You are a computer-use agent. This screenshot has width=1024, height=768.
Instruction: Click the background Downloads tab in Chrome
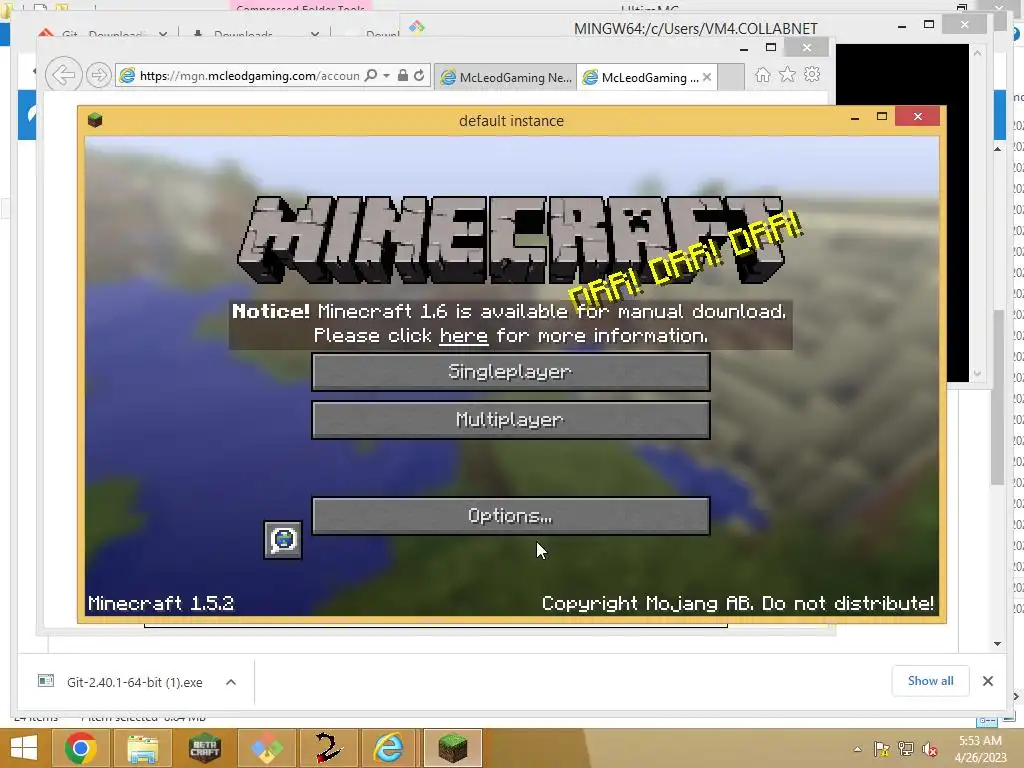(x=243, y=33)
